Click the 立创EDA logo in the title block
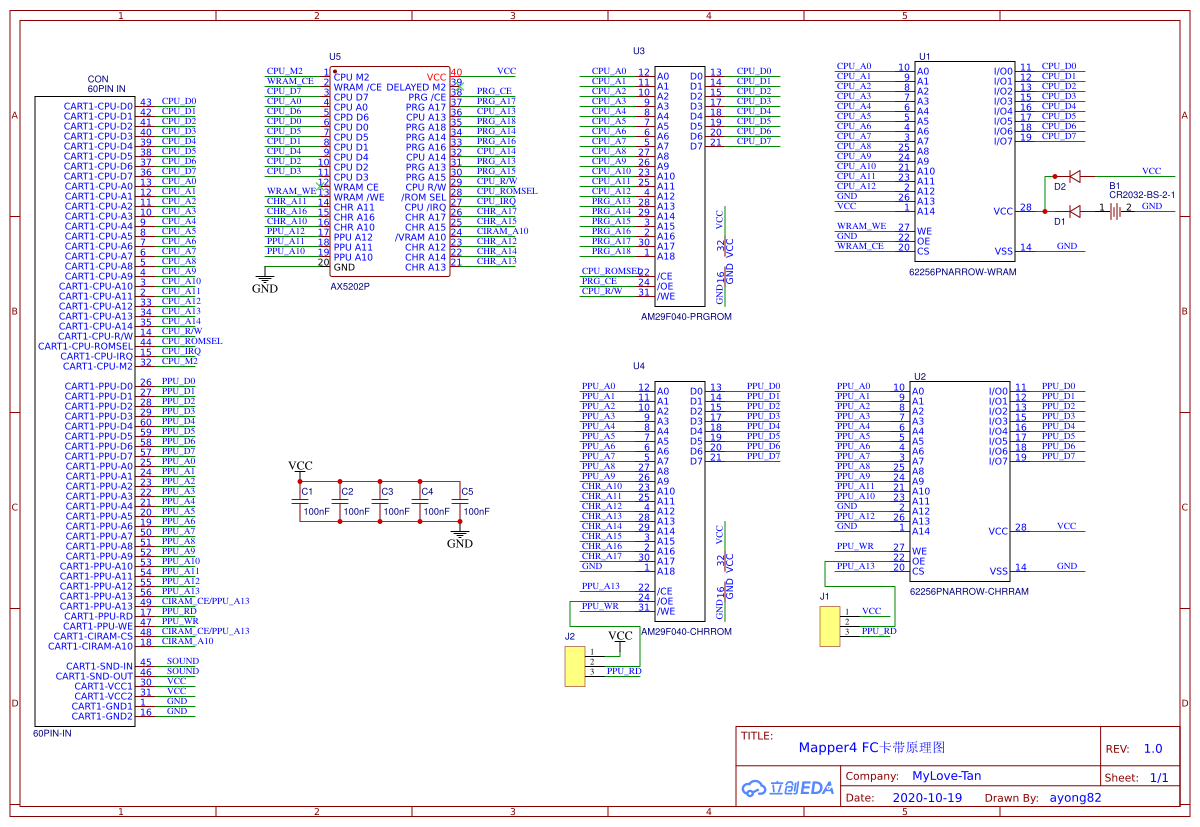The width and height of the screenshot is (1200, 827). pos(788,788)
